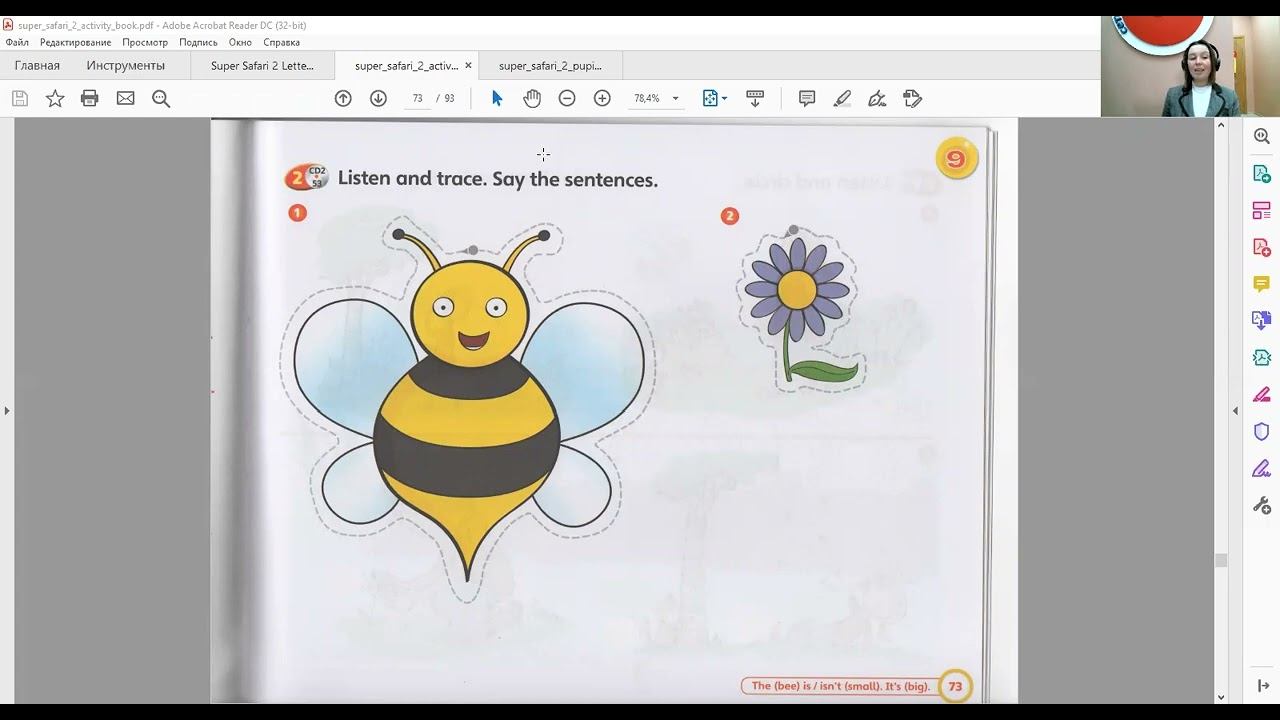Image resolution: width=1280 pixels, height=720 pixels.
Task: Click the vertical scrollbar up arrow
Action: pos(1221,125)
